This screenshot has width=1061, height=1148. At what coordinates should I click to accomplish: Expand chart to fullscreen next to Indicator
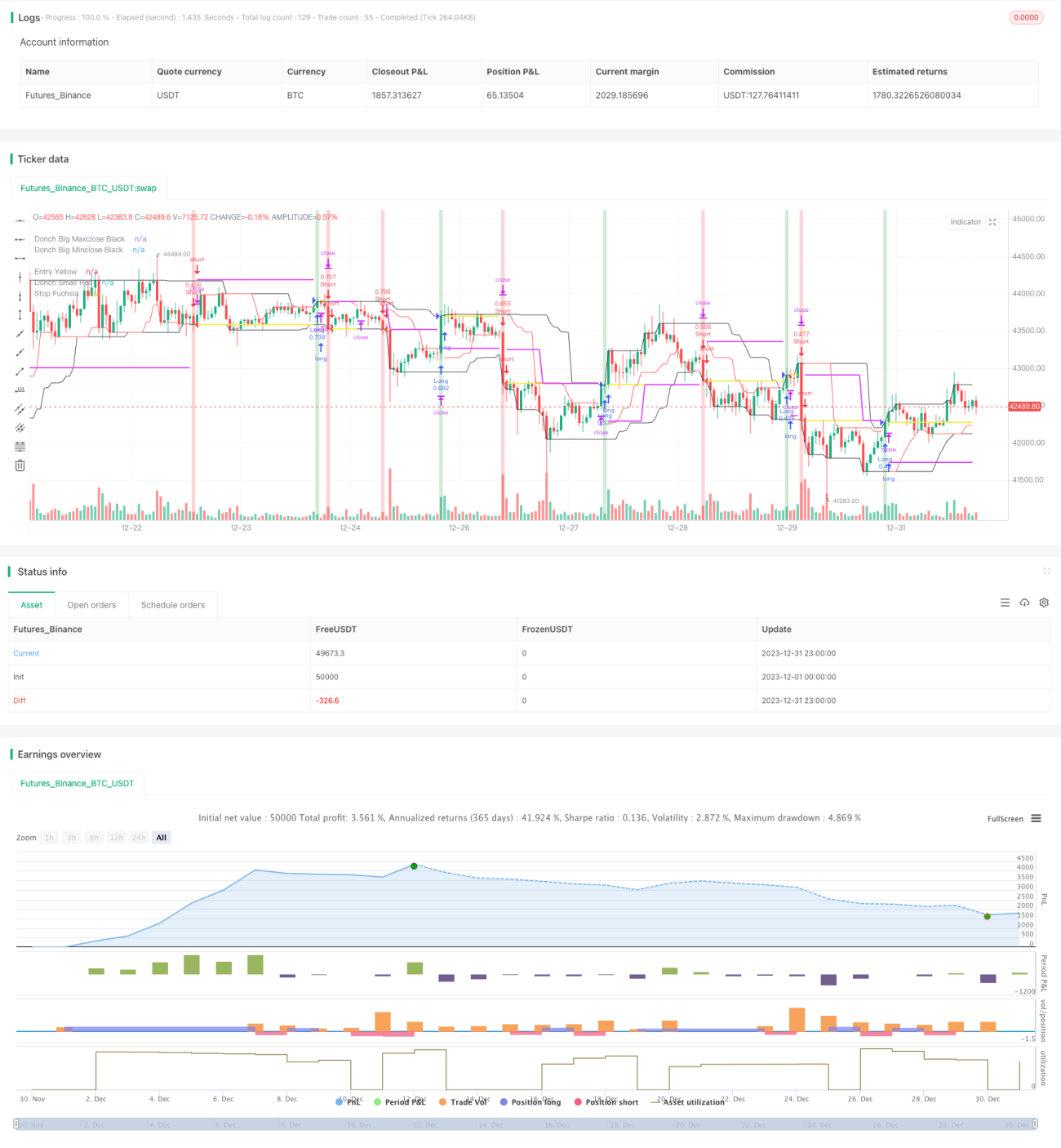[992, 222]
